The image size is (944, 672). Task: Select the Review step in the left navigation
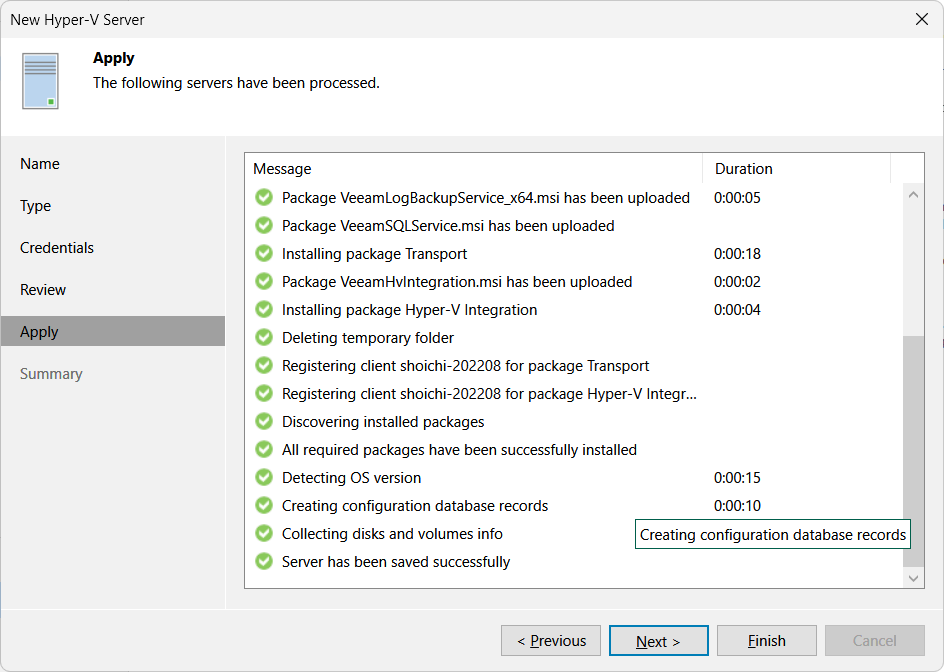pyautogui.click(x=43, y=290)
